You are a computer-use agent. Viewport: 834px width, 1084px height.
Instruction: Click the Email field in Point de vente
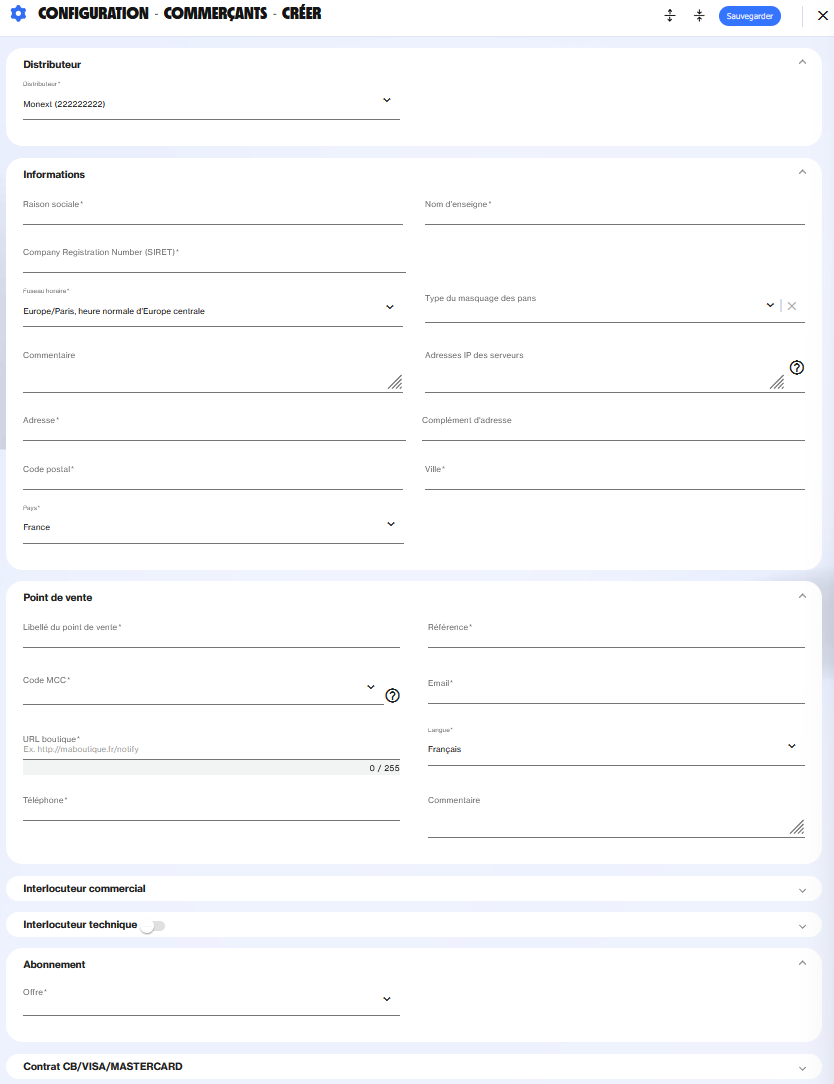(616, 693)
